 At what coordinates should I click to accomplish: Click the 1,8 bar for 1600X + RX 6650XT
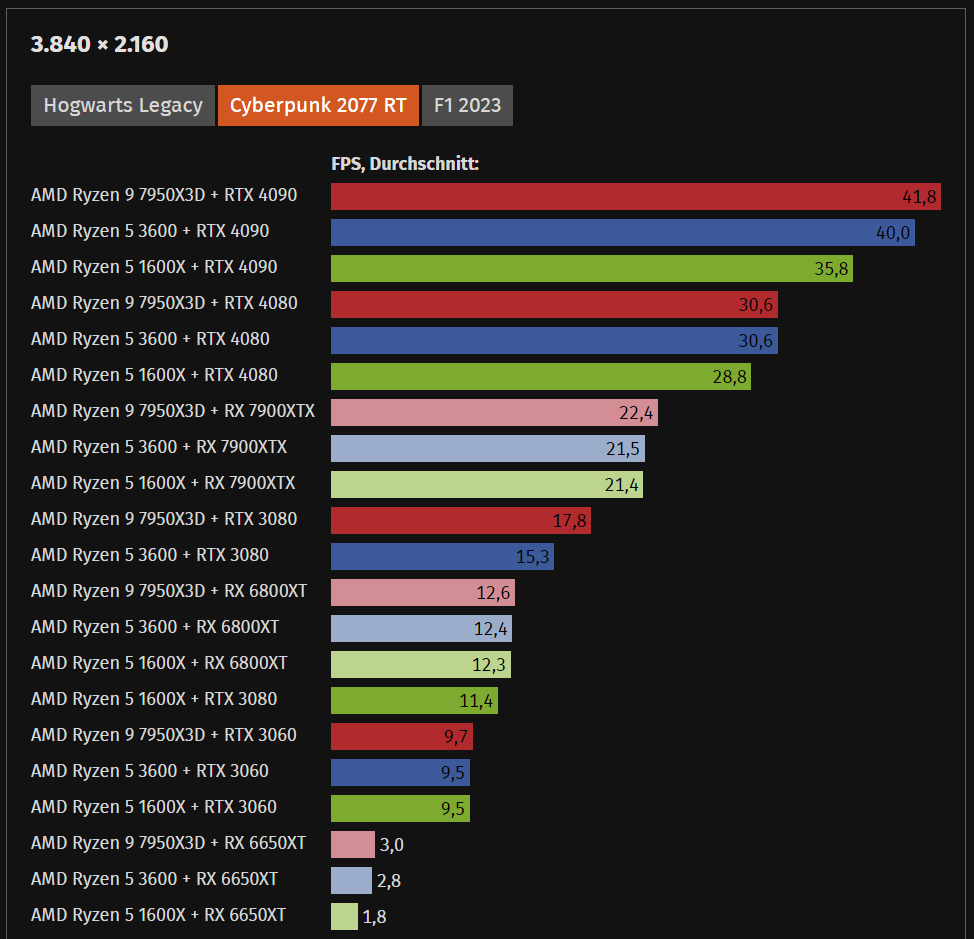pos(344,917)
